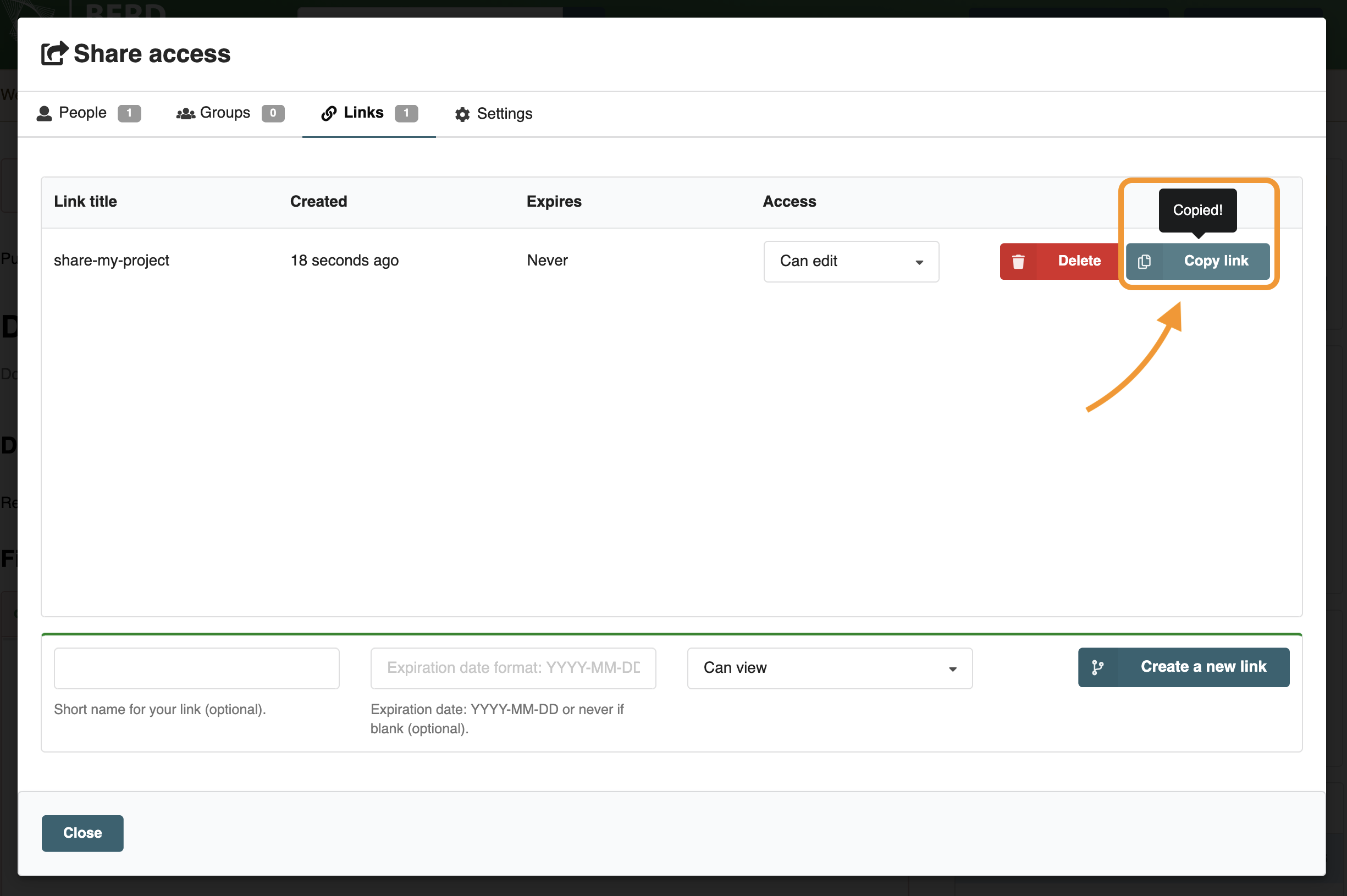Viewport: 1347px width, 896px height.
Task: Click the 'Copied!' tooltip
Action: coord(1197,211)
